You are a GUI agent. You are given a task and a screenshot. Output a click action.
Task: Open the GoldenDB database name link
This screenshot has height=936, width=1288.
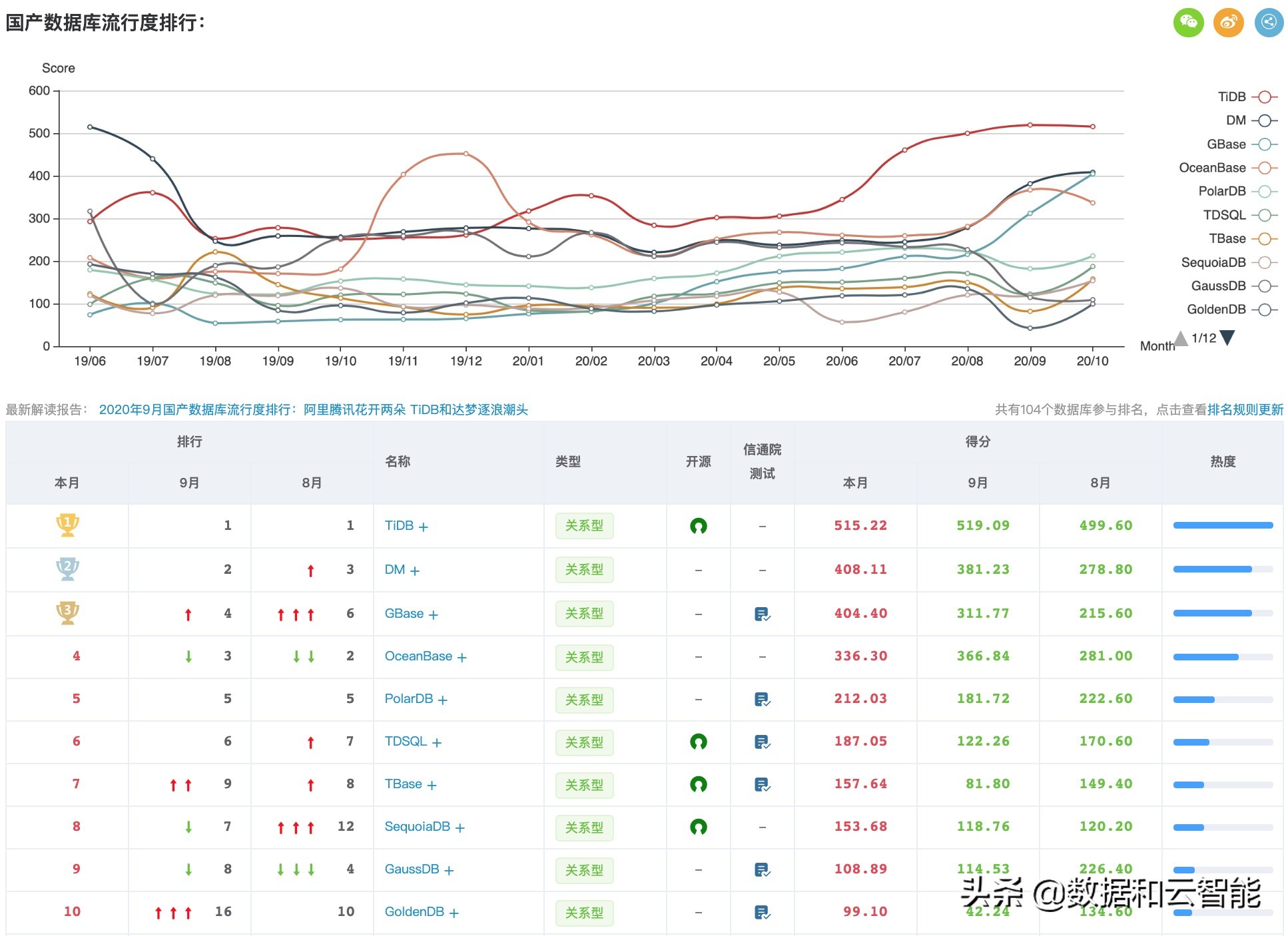[414, 911]
